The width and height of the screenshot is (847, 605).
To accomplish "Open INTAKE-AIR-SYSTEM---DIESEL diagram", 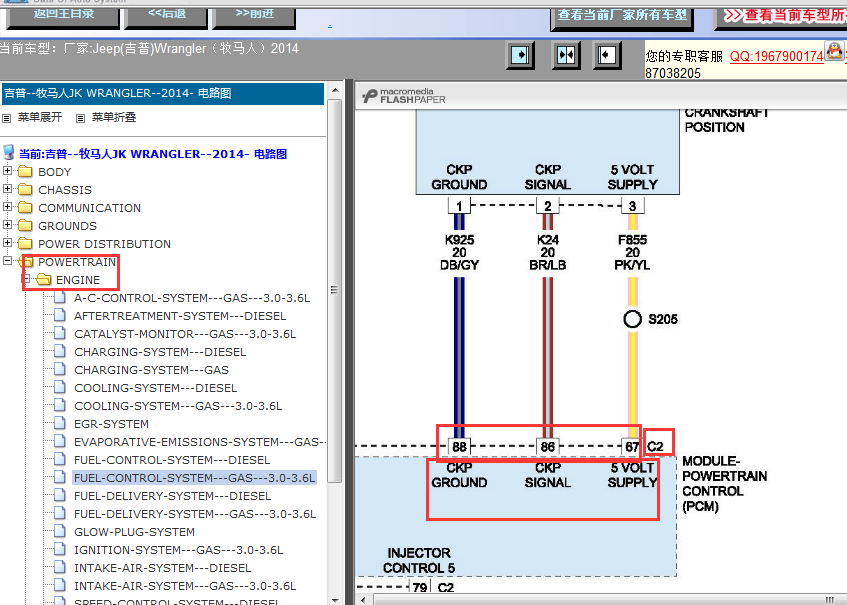I will (163, 568).
